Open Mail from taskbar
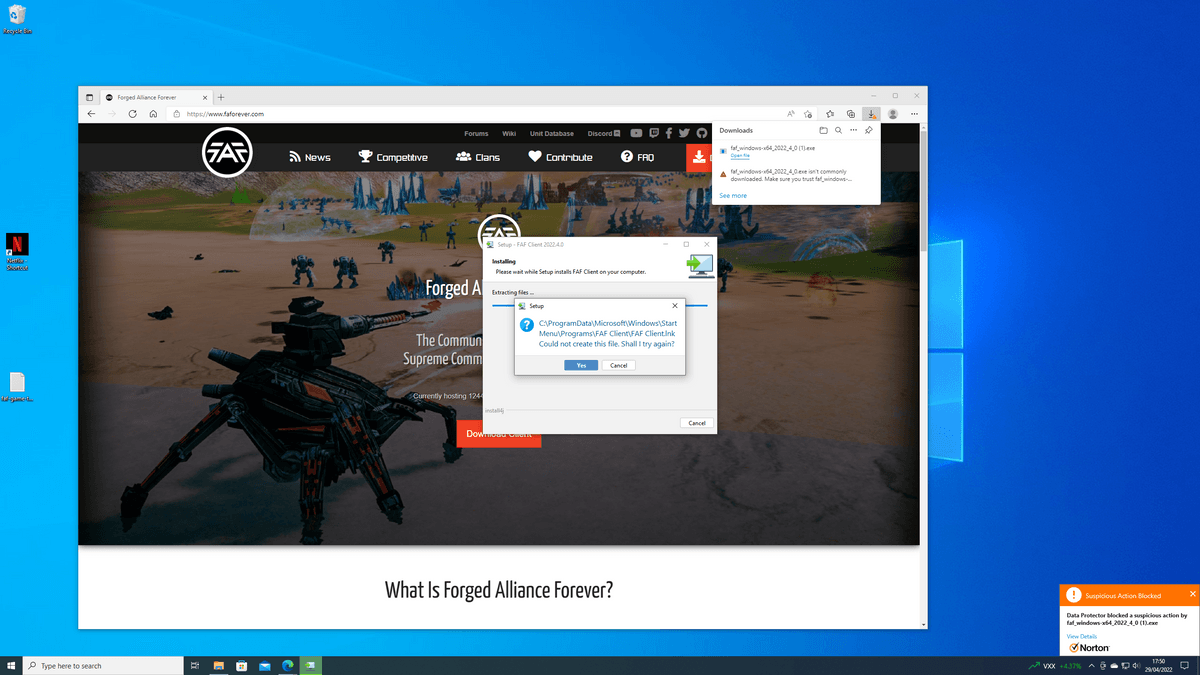The height and width of the screenshot is (675, 1200). [x=264, y=666]
